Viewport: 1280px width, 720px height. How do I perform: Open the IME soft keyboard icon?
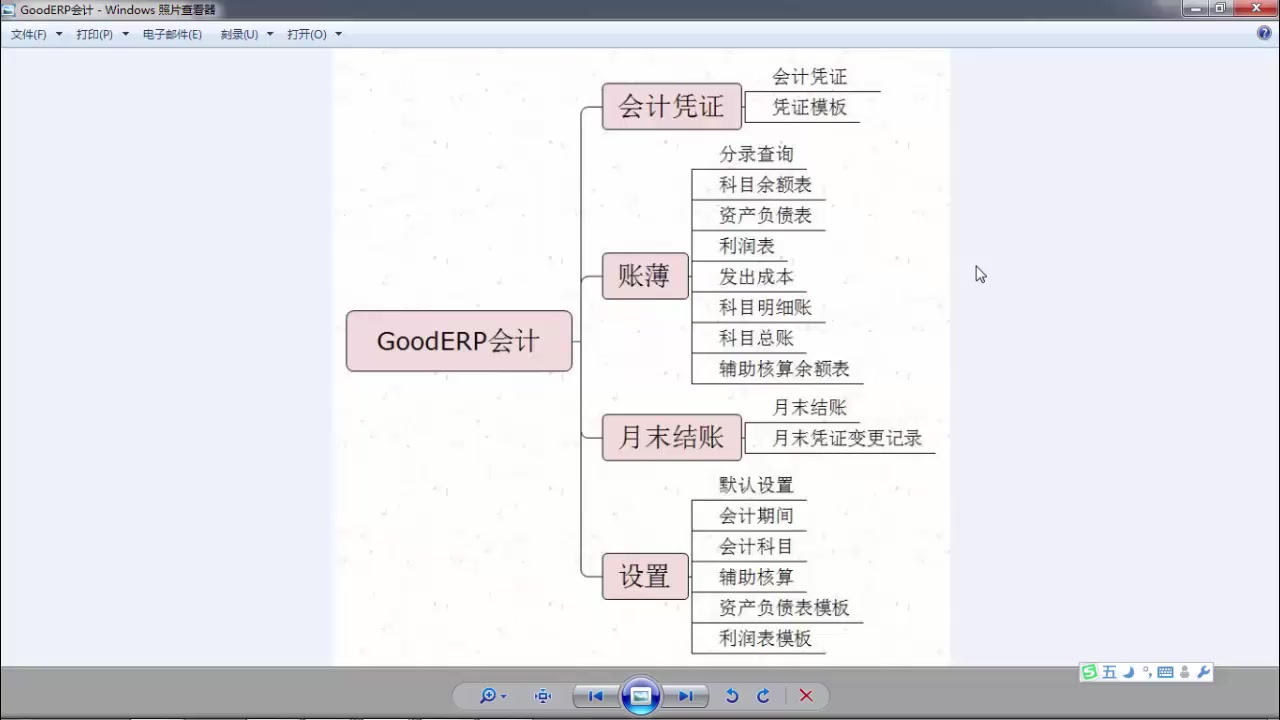coord(1165,672)
